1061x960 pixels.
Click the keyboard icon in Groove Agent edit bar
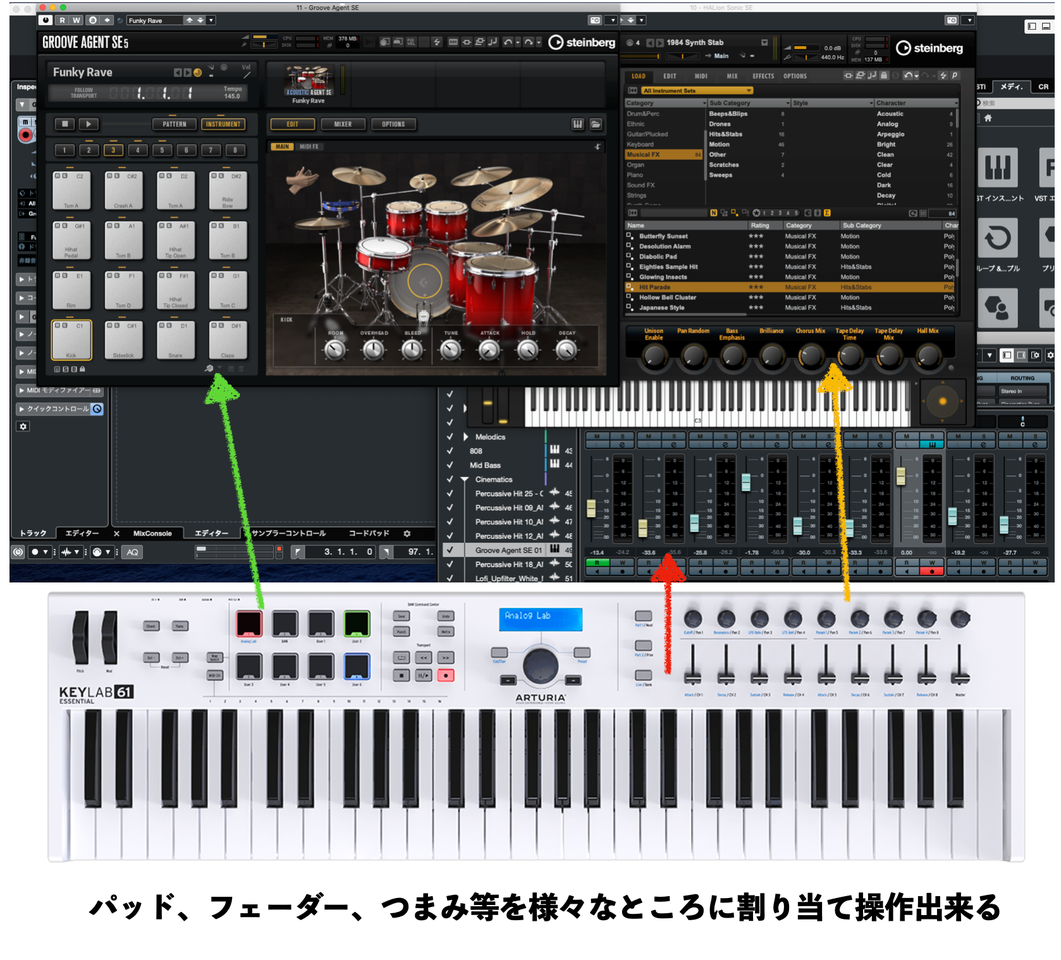(x=577, y=124)
